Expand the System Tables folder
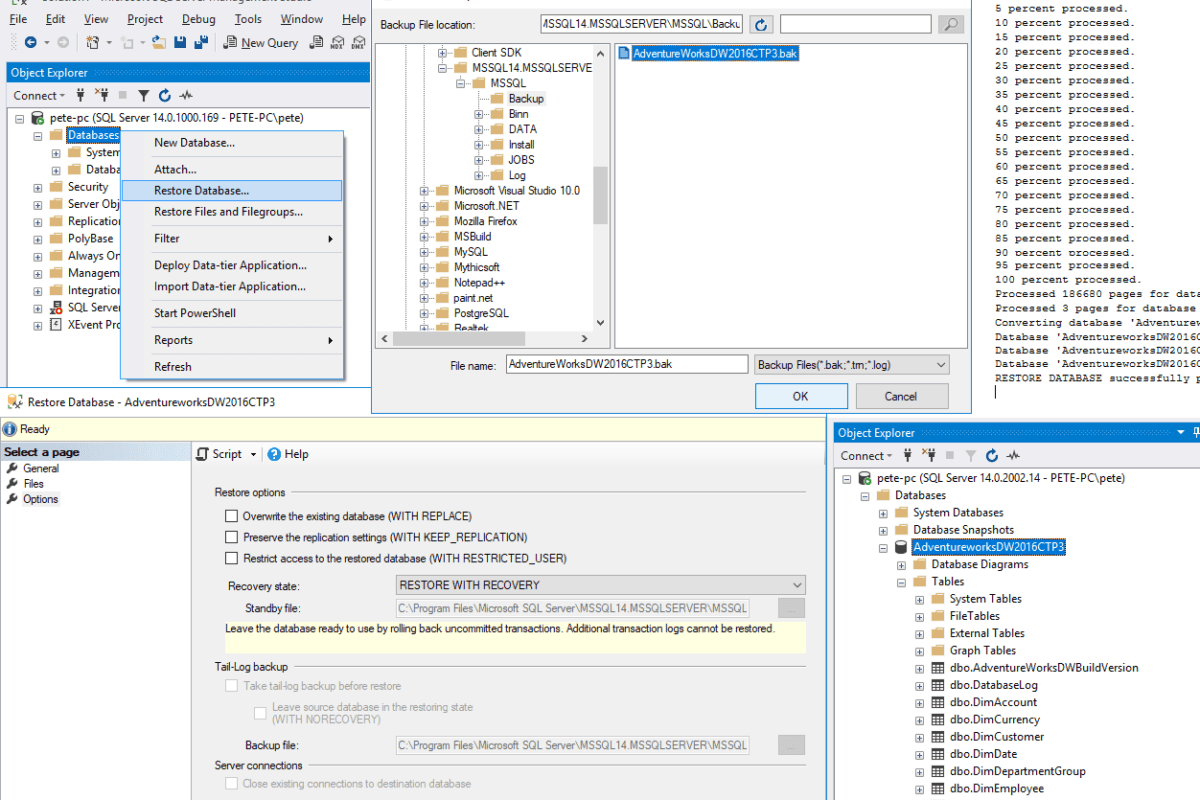Image resolution: width=1200 pixels, height=800 pixels. (920, 599)
